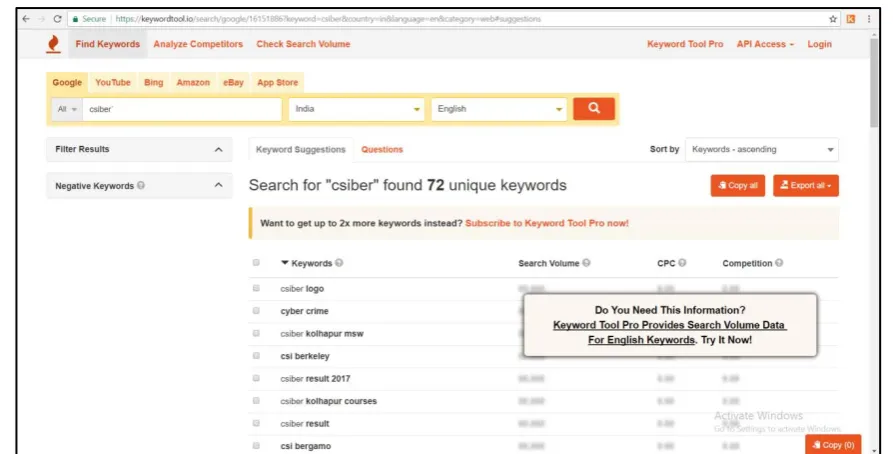Click the browser address bar URL
Screen dimensions: 893x454
328,19
